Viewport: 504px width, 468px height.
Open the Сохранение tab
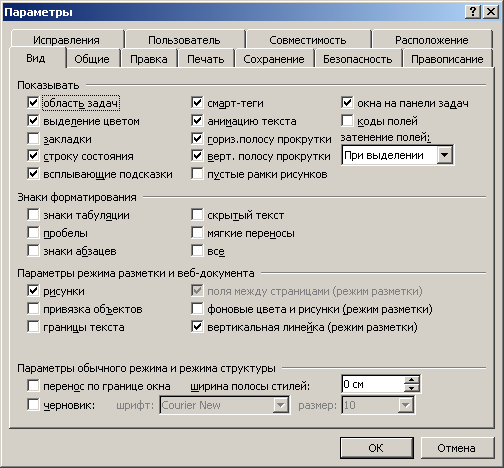[x=274, y=59]
